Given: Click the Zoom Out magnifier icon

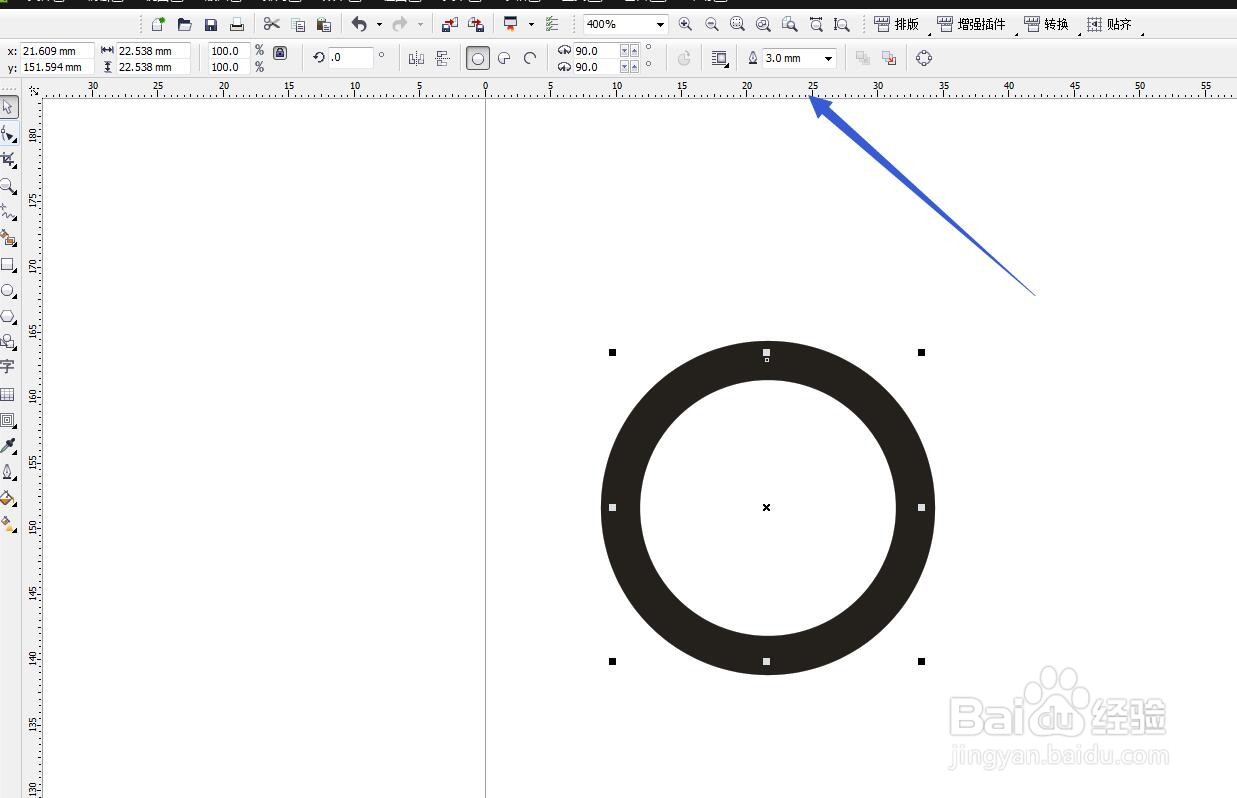Looking at the screenshot, I should tap(711, 24).
